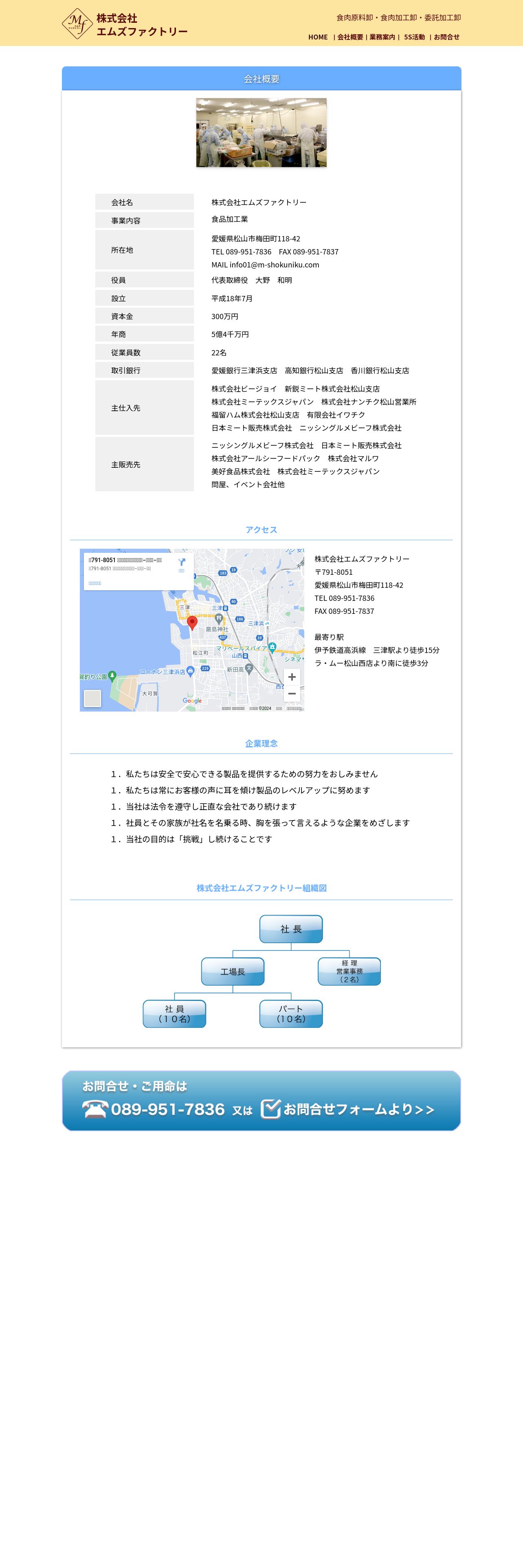Screen dimensions: 523x1568
Task: Click the 三津 station icon on map
Action: pos(225,608)
